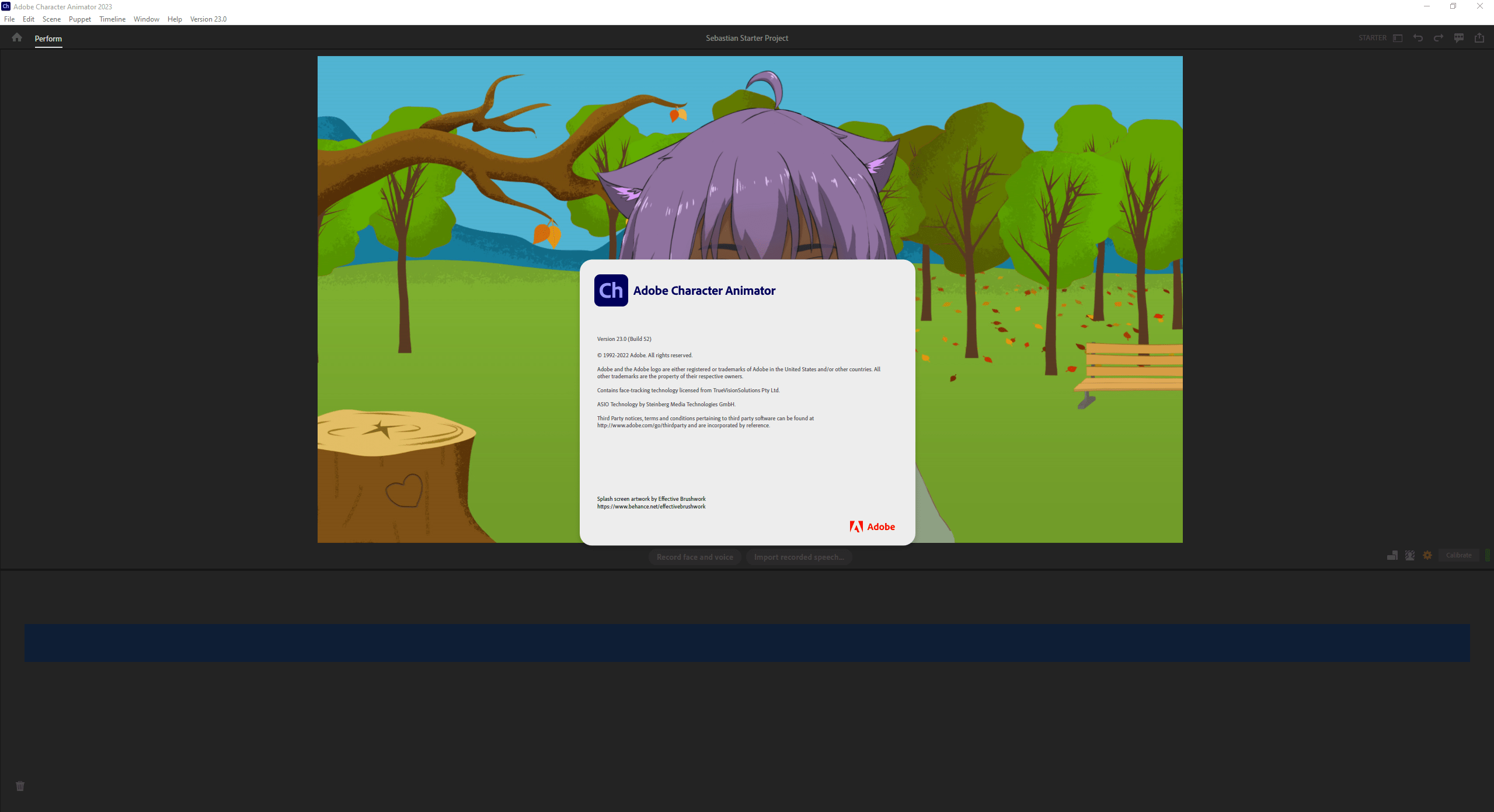This screenshot has height=812, width=1494.
Task: Click the Home icon
Action: [x=17, y=38]
